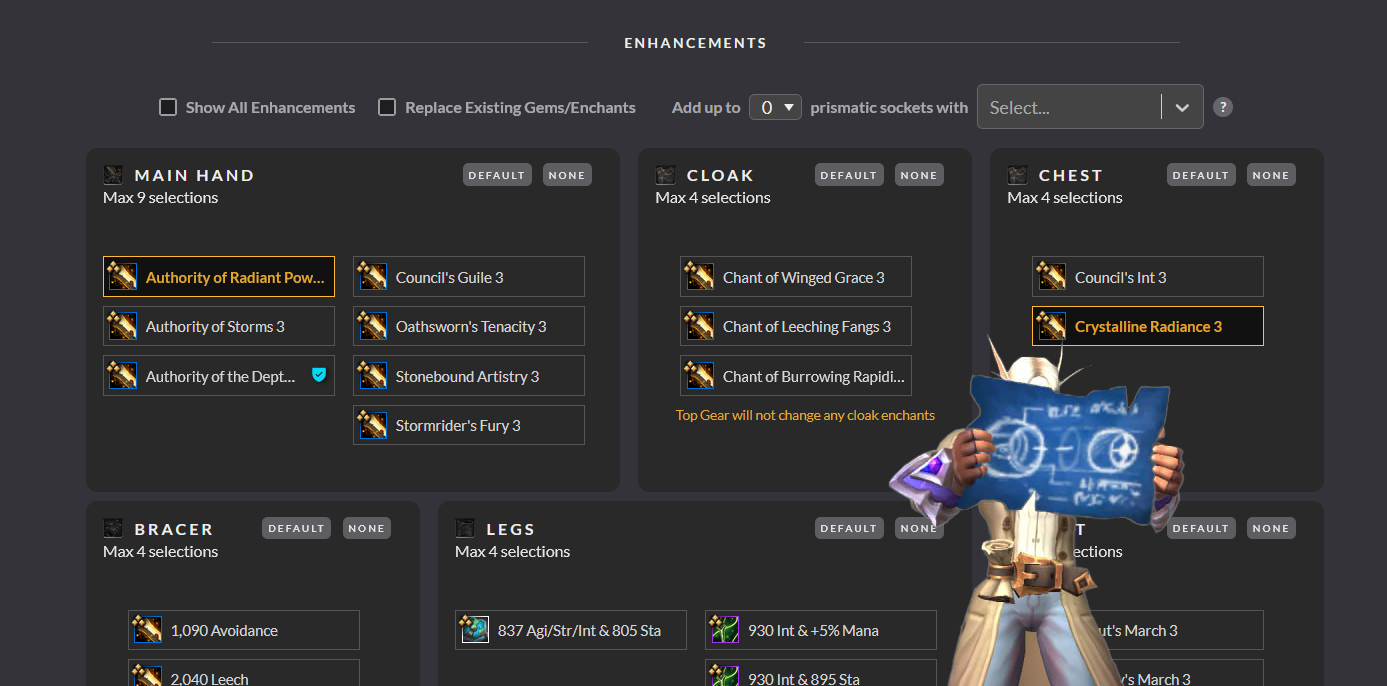
Task: Click the Council's Guile 3 enchant icon
Action: (x=372, y=277)
